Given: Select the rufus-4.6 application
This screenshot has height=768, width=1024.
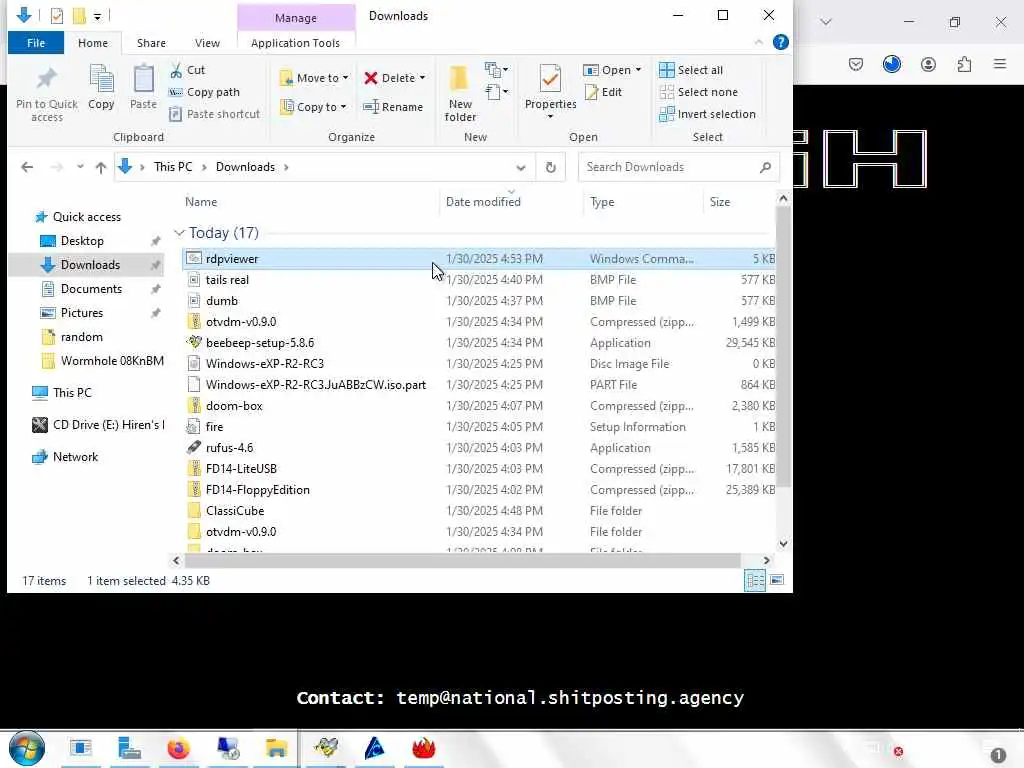Looking at the screenshot, I should pyautogui.click(x=479, y=447).
